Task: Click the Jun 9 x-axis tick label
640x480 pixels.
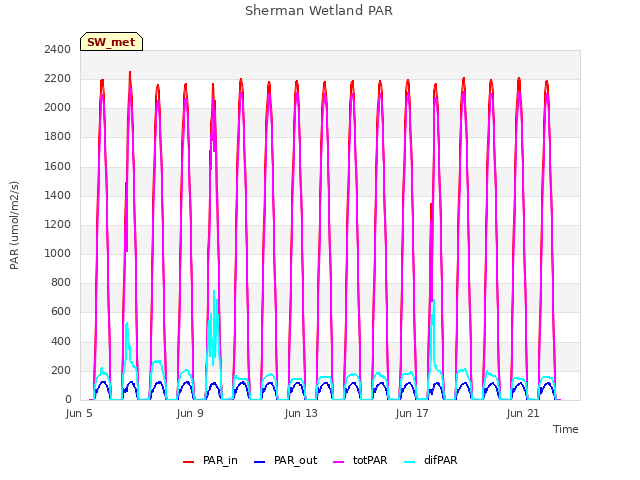Action: pos(190,413)
